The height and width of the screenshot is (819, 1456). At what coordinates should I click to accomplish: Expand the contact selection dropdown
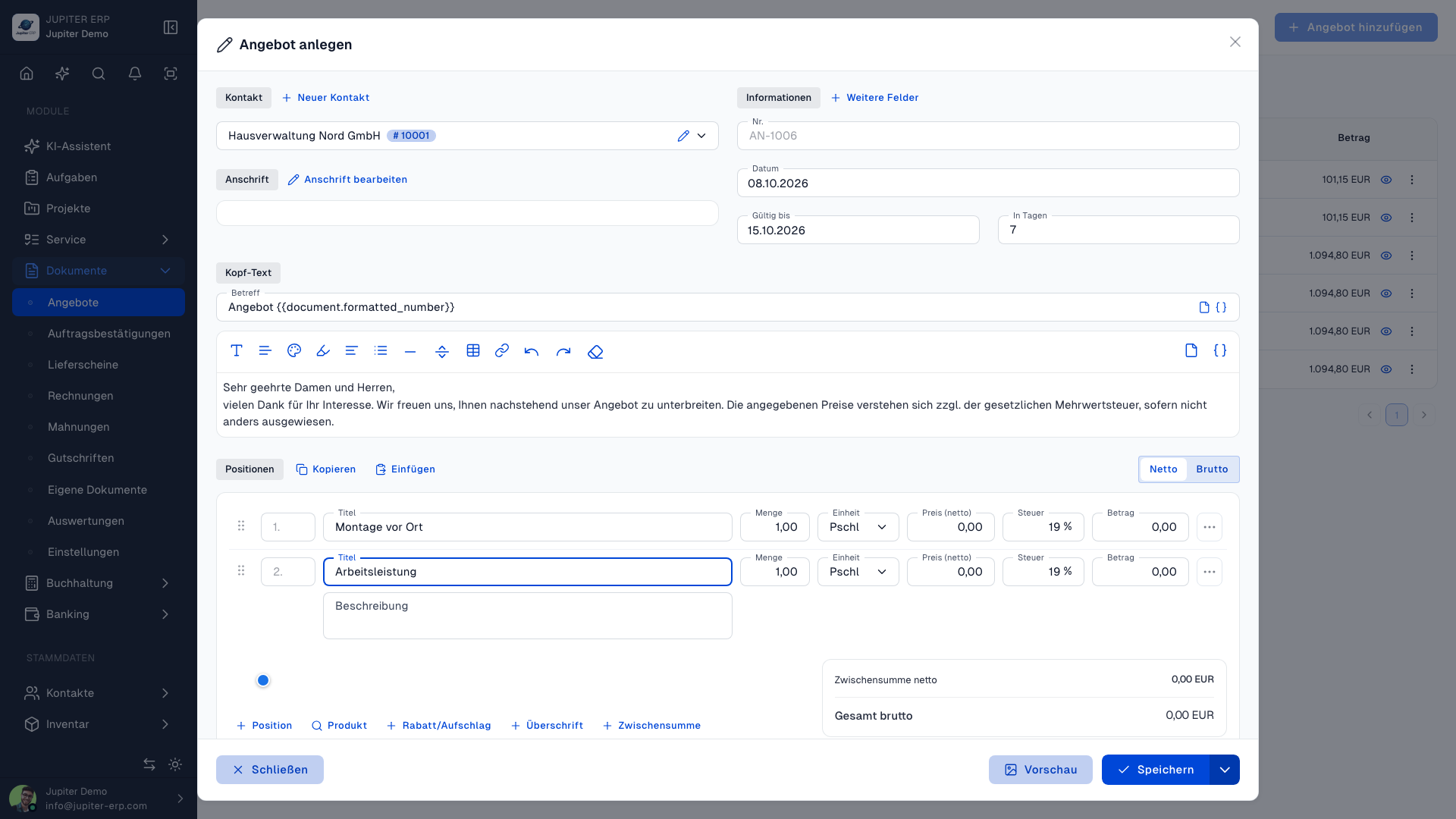coord(701,136)
